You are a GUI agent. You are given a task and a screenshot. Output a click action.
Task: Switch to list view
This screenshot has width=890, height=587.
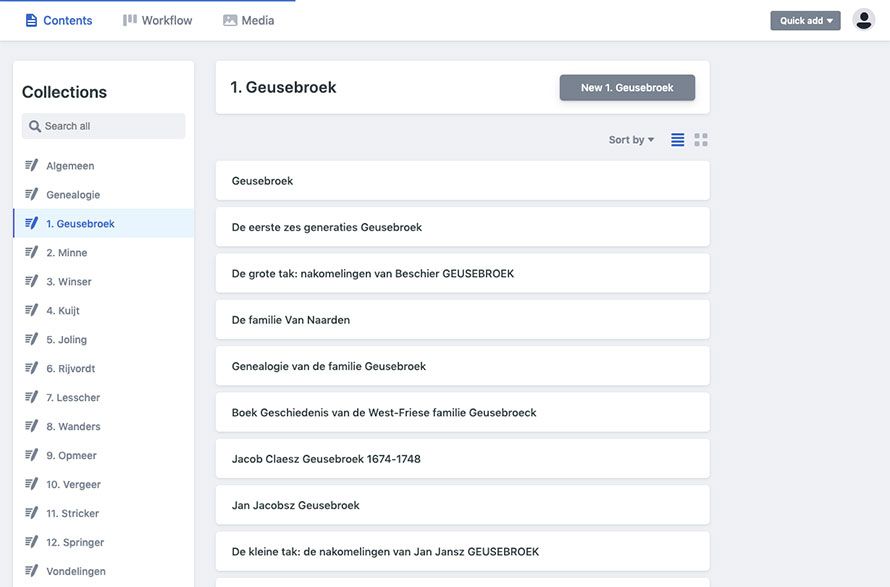click(x=678, y=140)
